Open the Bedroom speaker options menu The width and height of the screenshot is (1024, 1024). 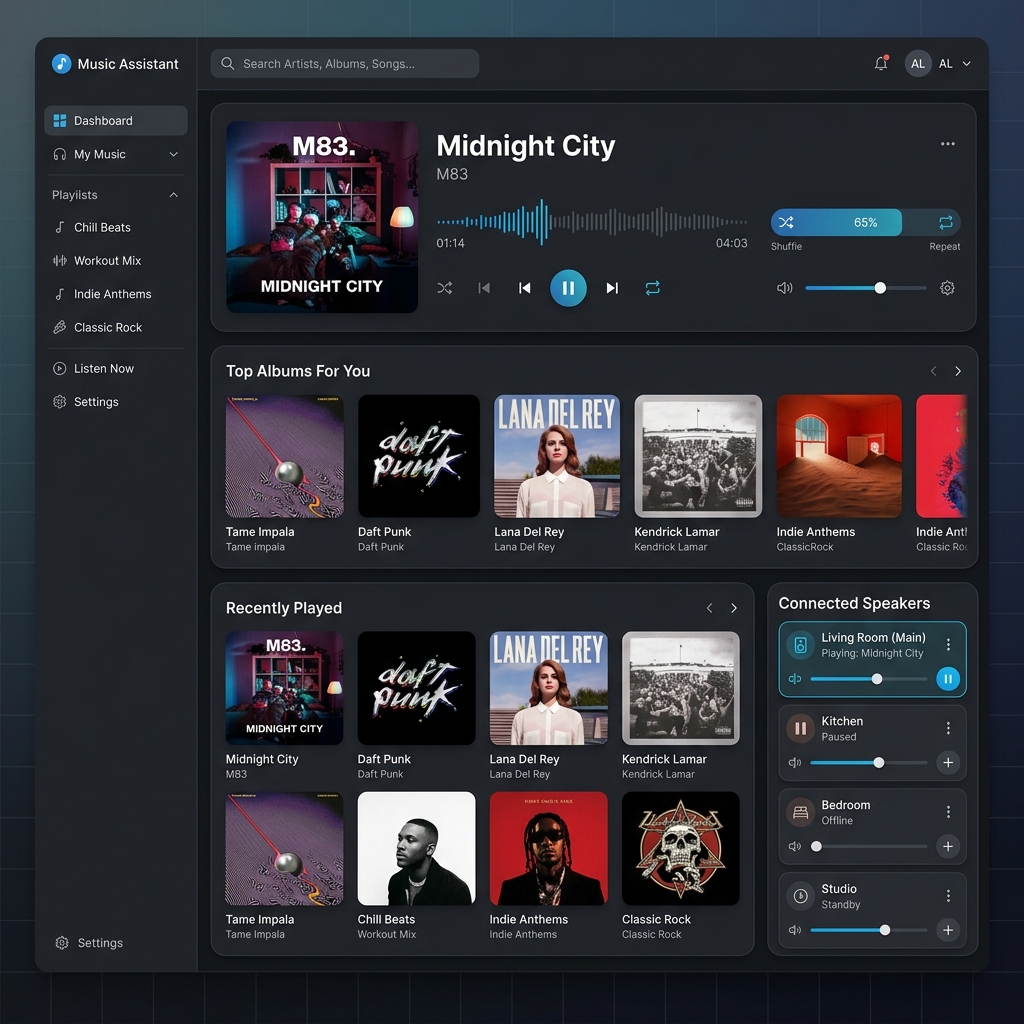click(948, 812)
